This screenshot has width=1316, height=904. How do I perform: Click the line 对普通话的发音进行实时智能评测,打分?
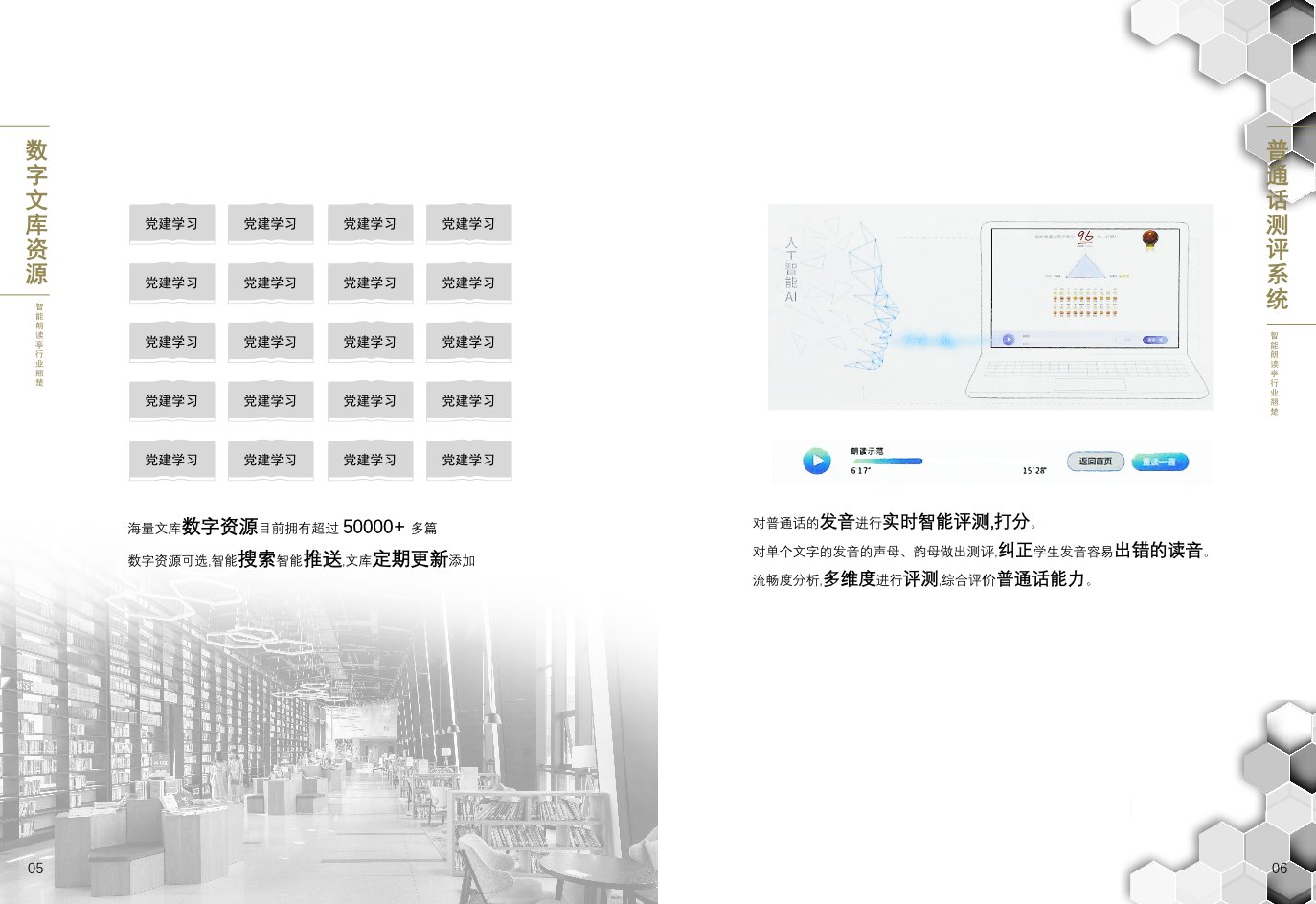click(x=896, y=522)
